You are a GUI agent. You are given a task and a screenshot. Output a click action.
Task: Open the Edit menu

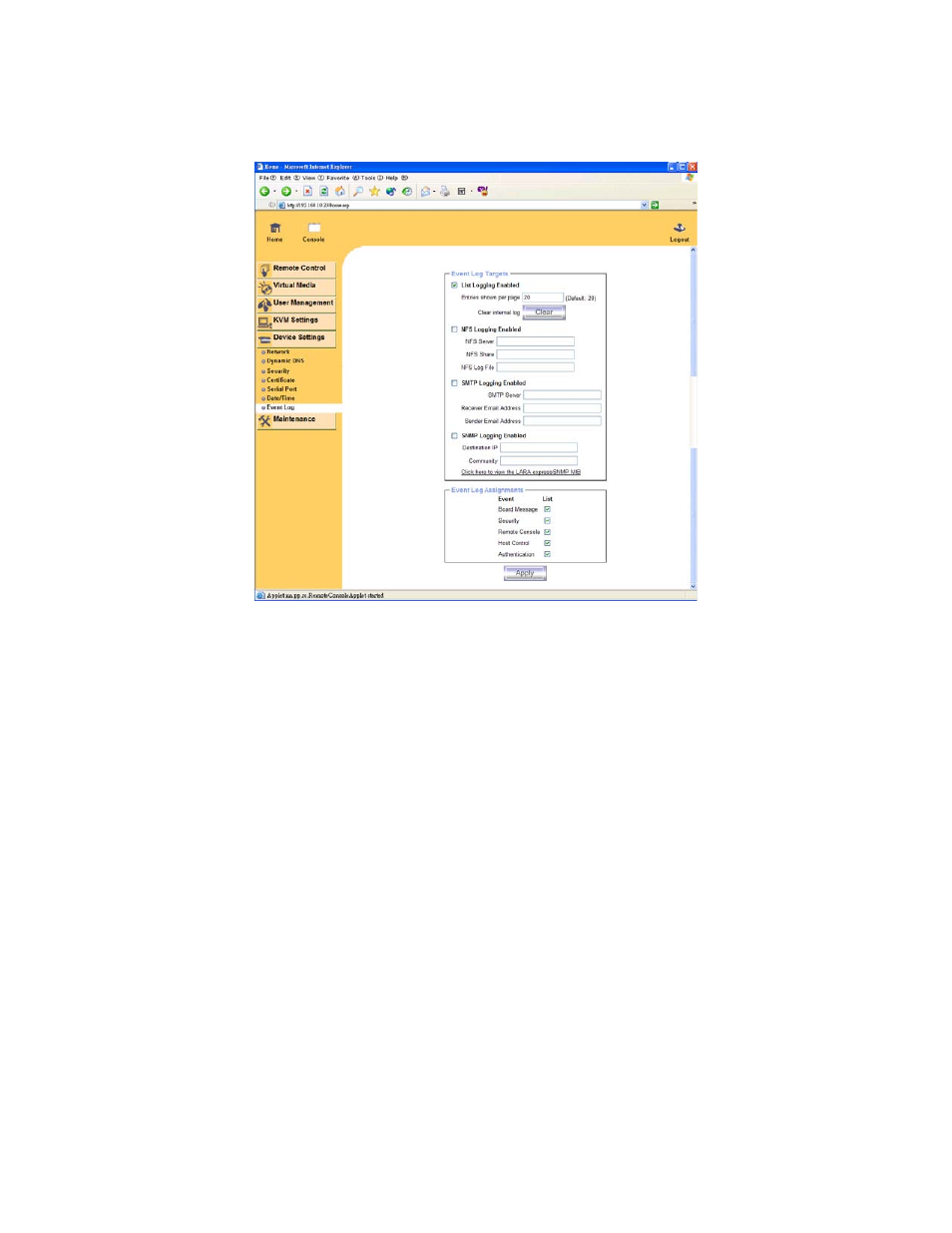[x=289, y=178]
